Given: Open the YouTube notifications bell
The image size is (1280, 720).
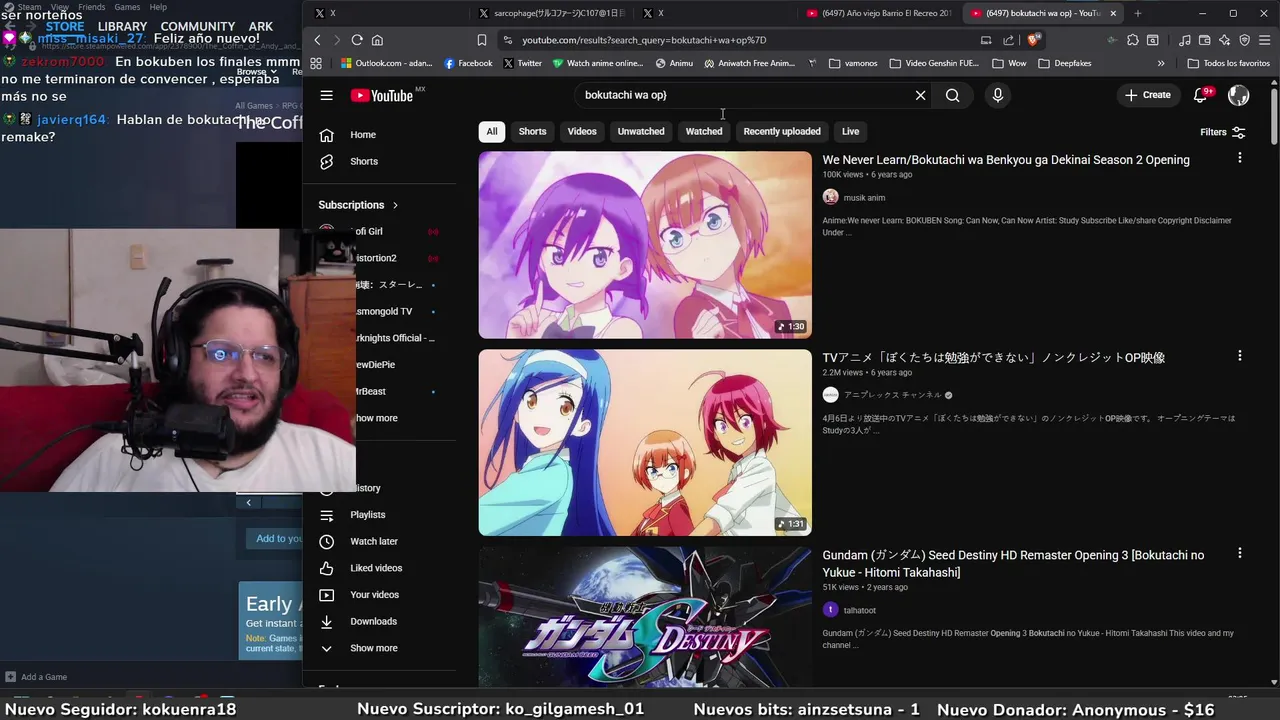Looking at the screenshot, I should [x=1201, y=95].
